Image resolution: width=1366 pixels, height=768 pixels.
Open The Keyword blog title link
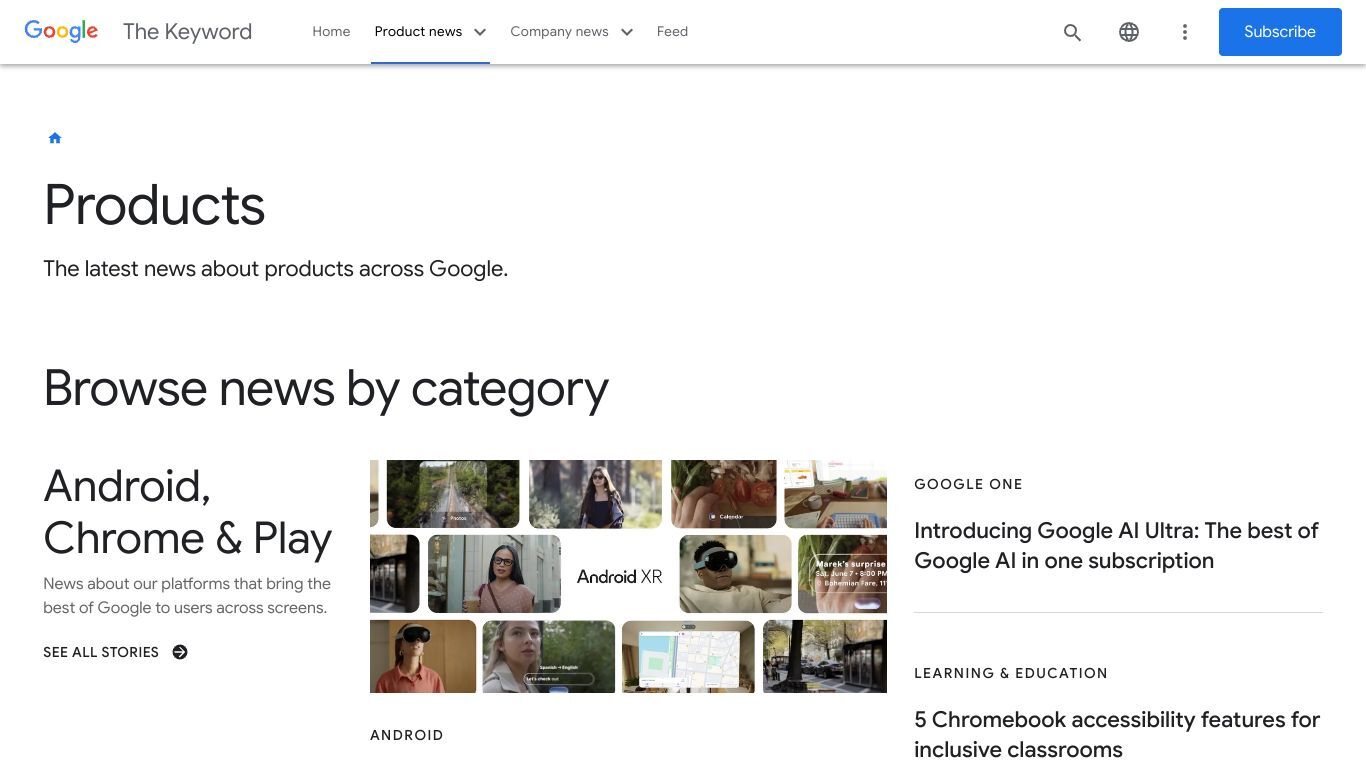coord(187,32)
